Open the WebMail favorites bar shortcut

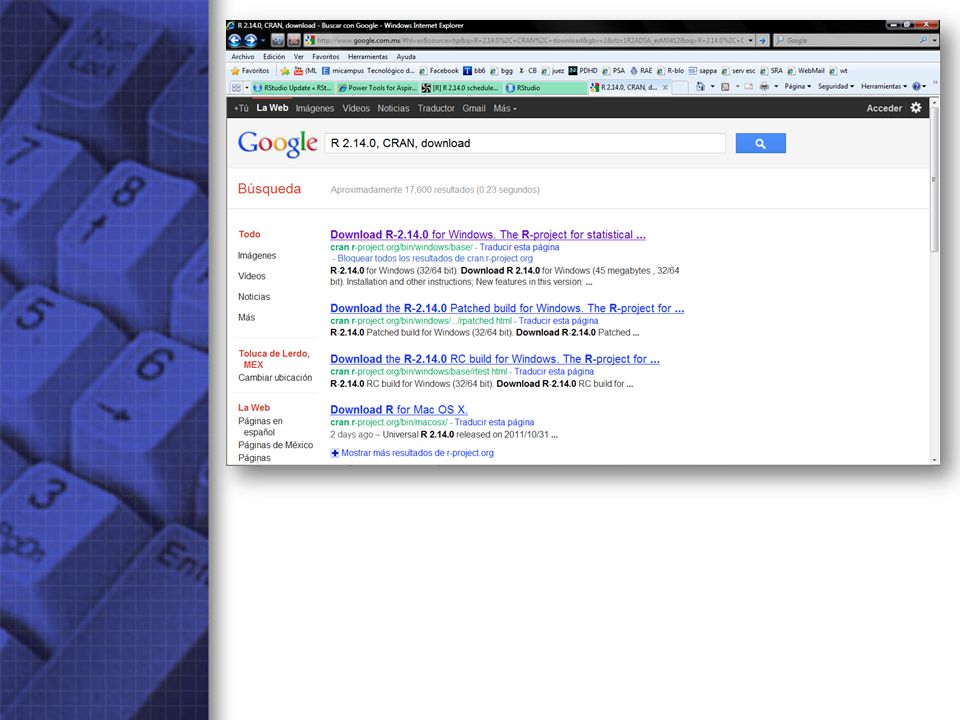[806, 71]
